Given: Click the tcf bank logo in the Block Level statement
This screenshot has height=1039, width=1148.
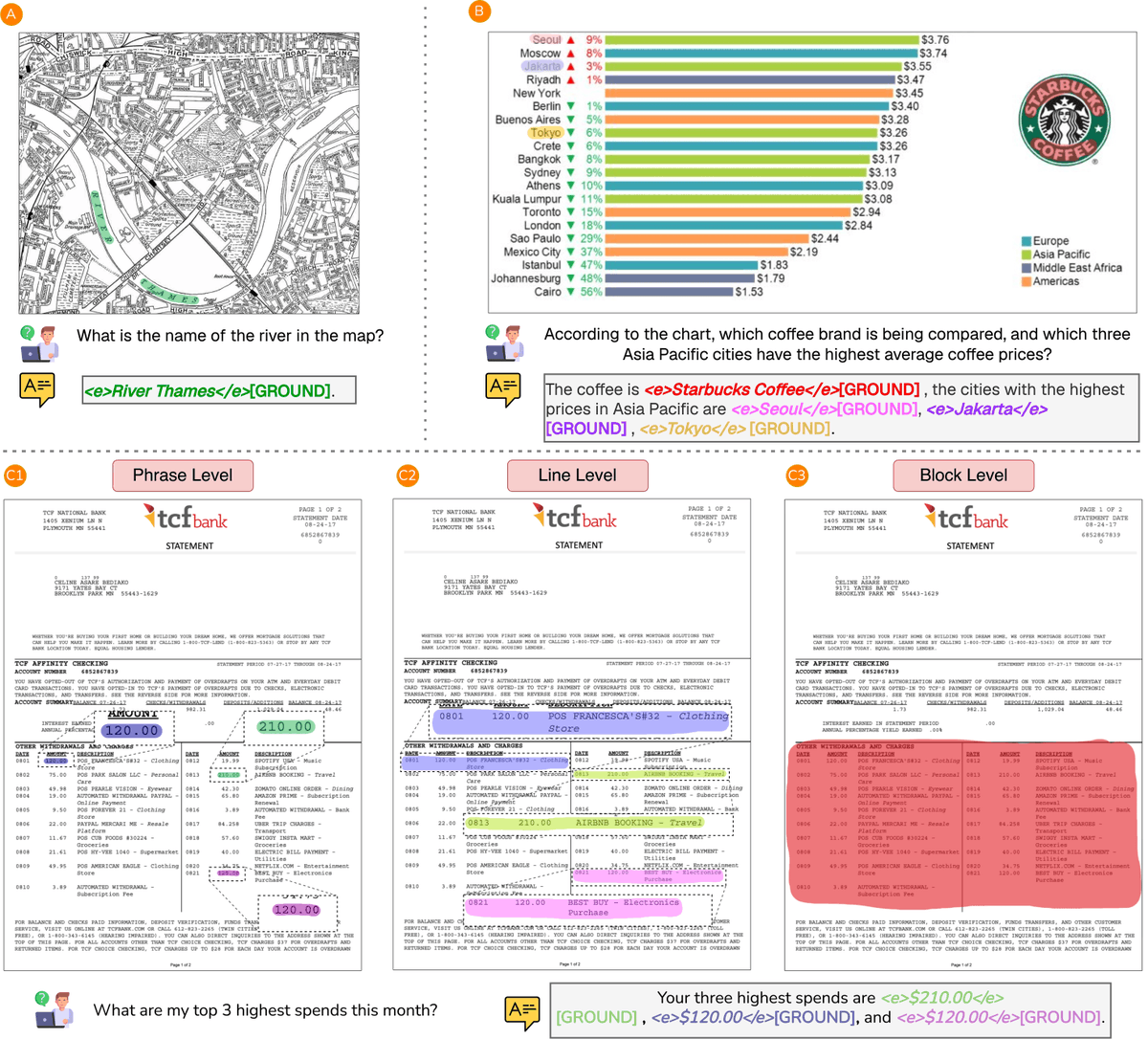Looking at the screenshot, I should pos(965,518).
